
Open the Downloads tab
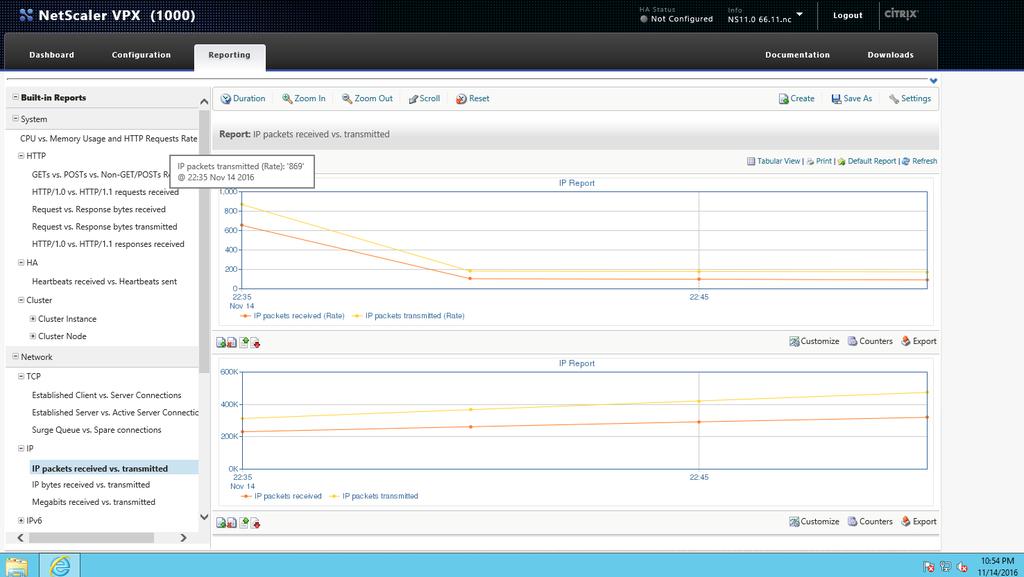click(890, 55)
